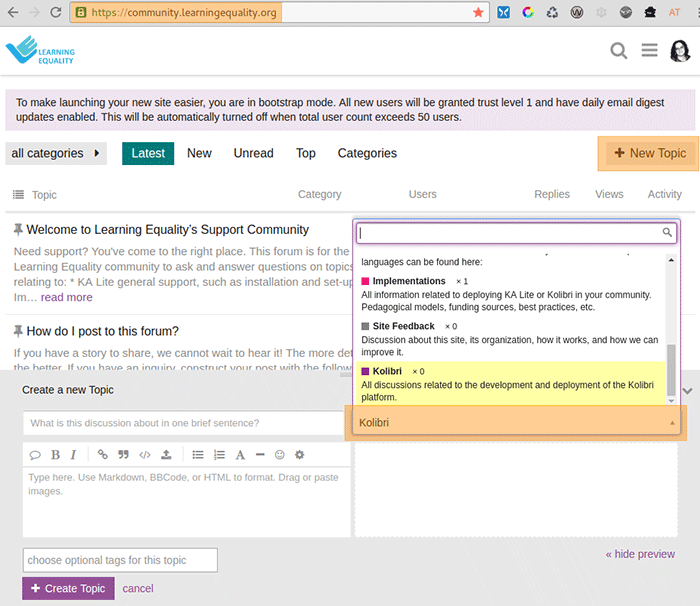Click the bookmark star in address bar
Image resolution: width=700 pixels, height=606 pixels.
[479, 13]
